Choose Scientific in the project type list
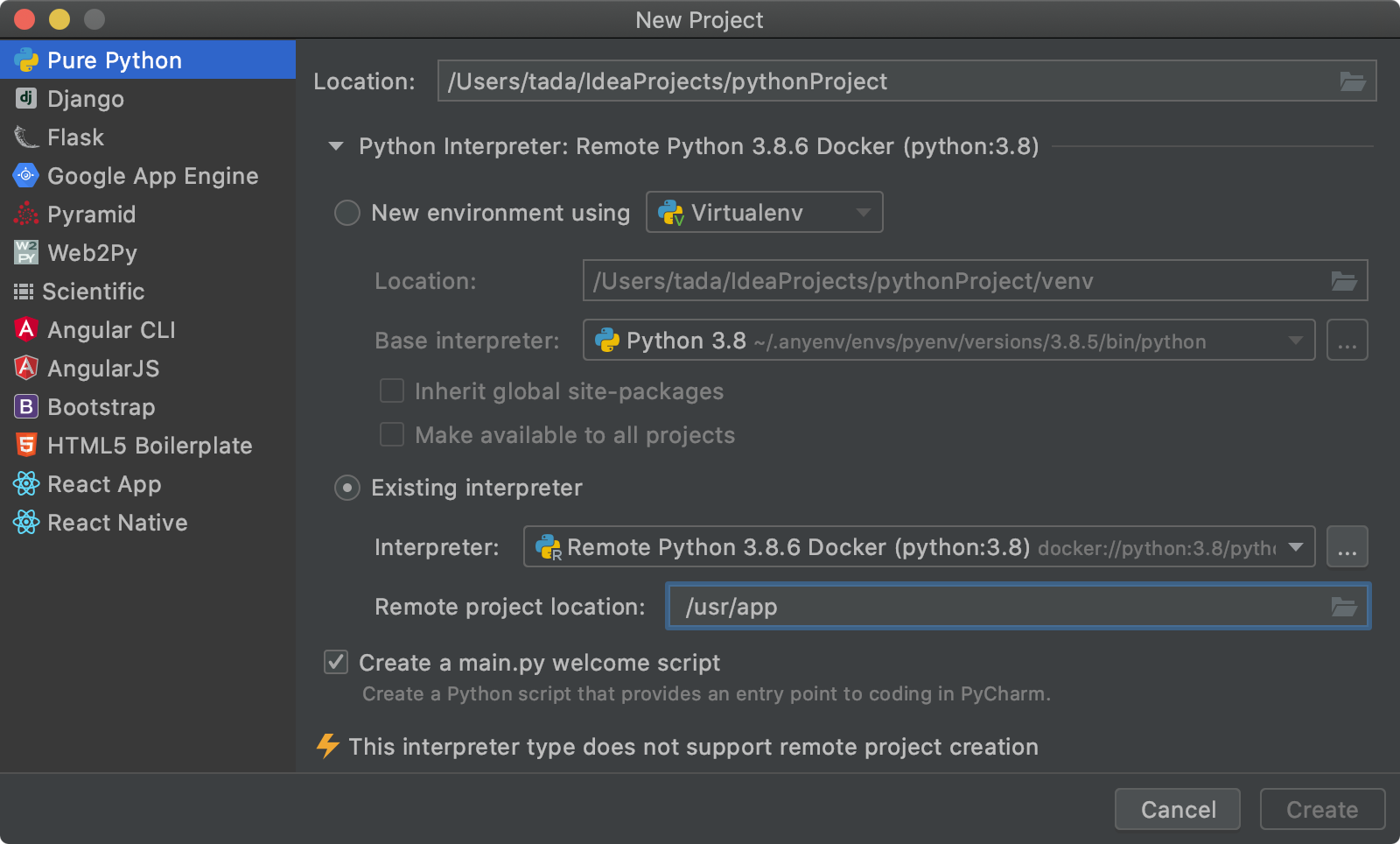 (93, 292)
